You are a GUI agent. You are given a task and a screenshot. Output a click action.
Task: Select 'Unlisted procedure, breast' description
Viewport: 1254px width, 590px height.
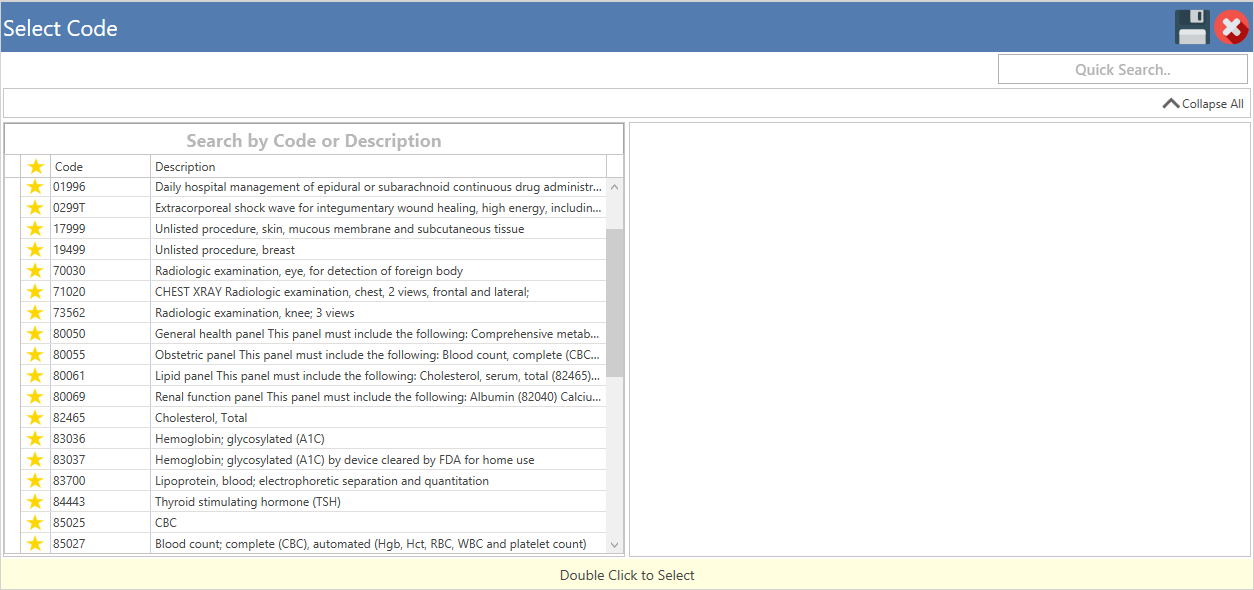tap(378, 250)
